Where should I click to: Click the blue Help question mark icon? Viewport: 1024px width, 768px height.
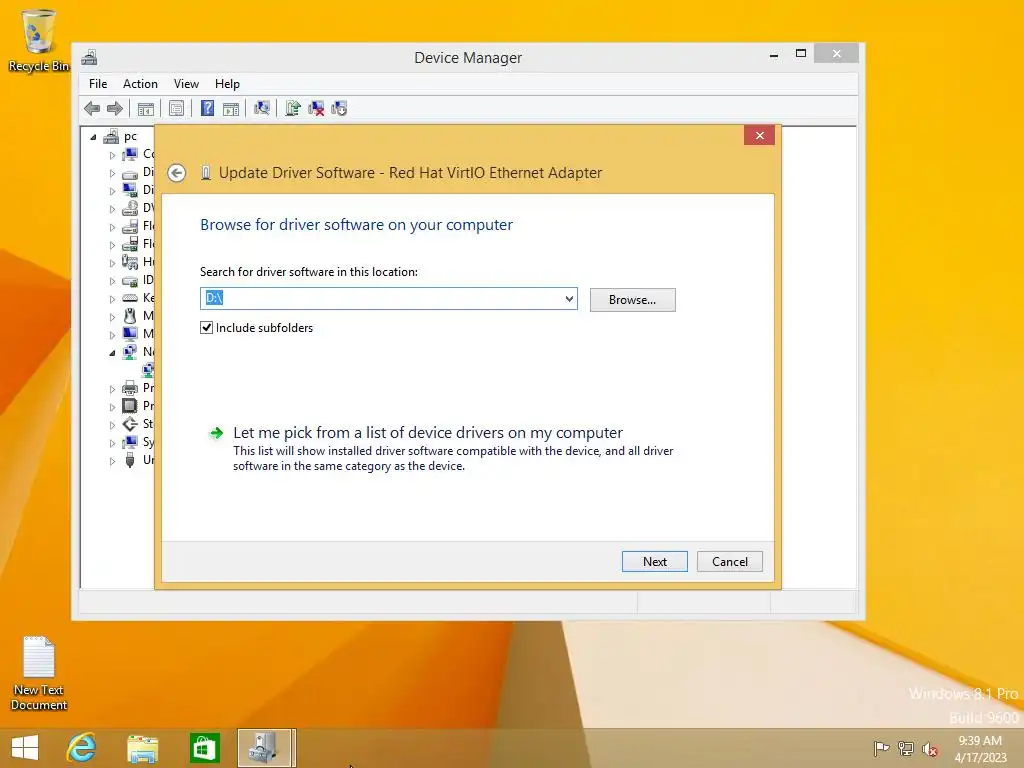coord(207,108)
